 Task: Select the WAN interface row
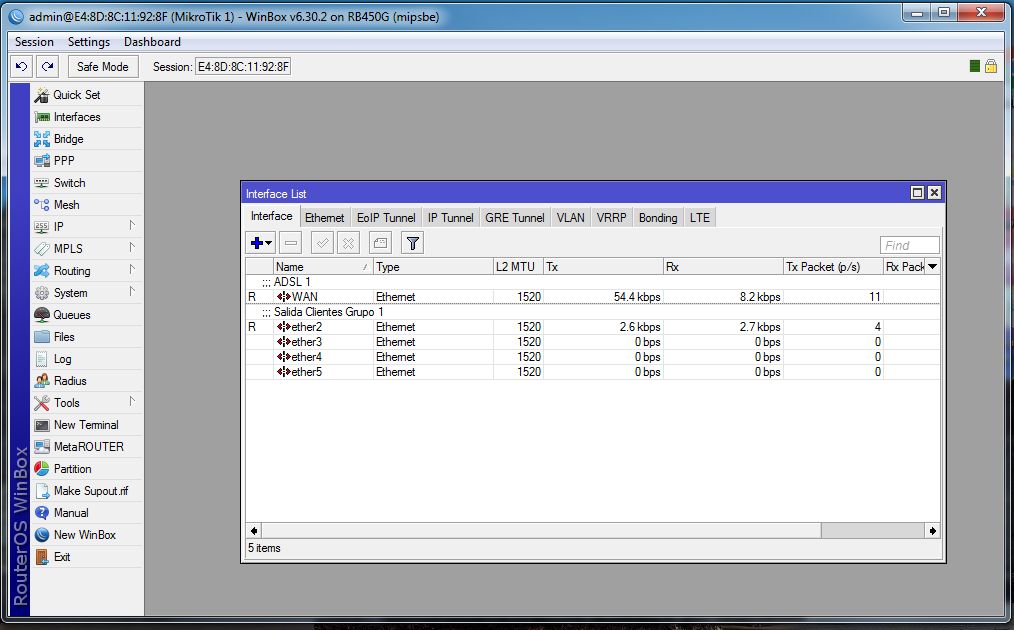tap(592, 297)
